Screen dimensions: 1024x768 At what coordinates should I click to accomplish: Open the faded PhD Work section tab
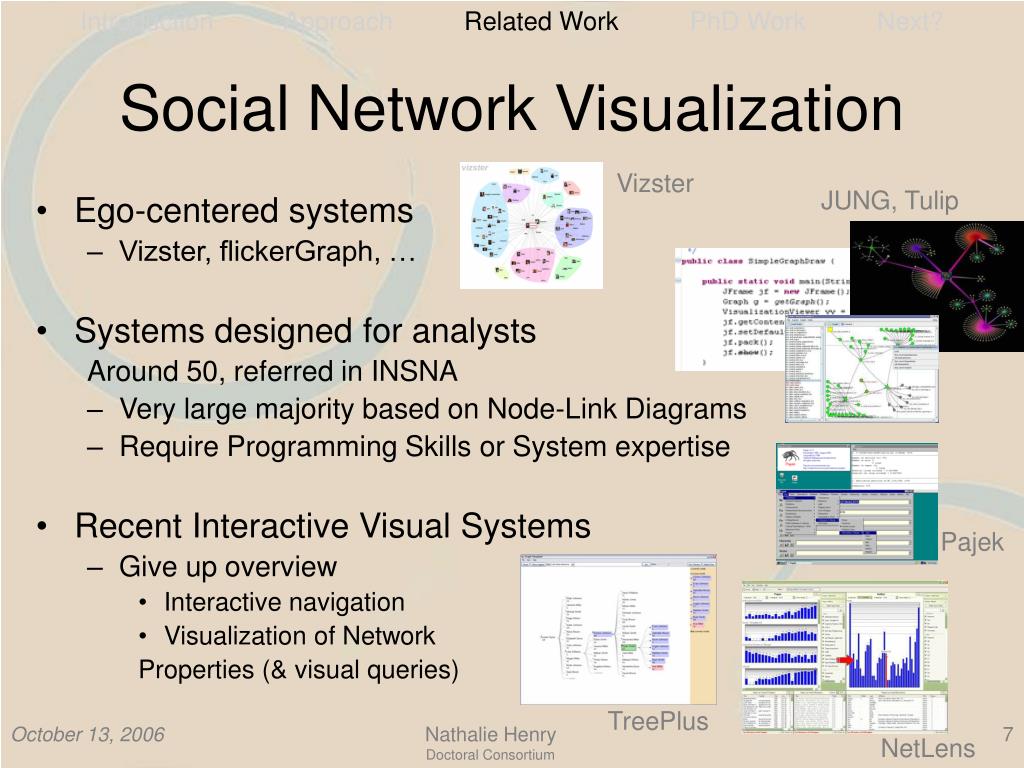pyautogui.click(x=748, y=22)
